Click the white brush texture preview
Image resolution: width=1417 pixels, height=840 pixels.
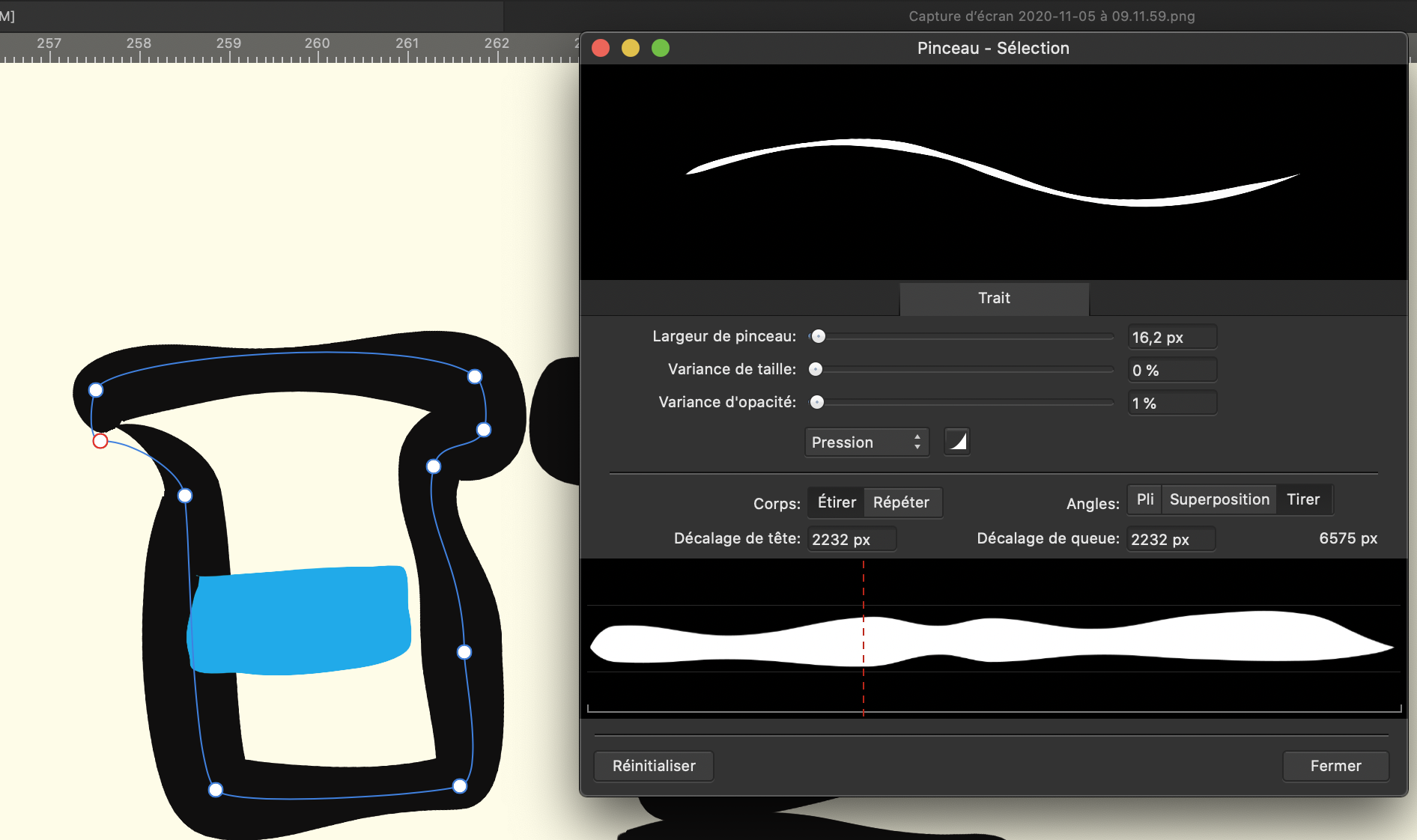coord(992,639)
